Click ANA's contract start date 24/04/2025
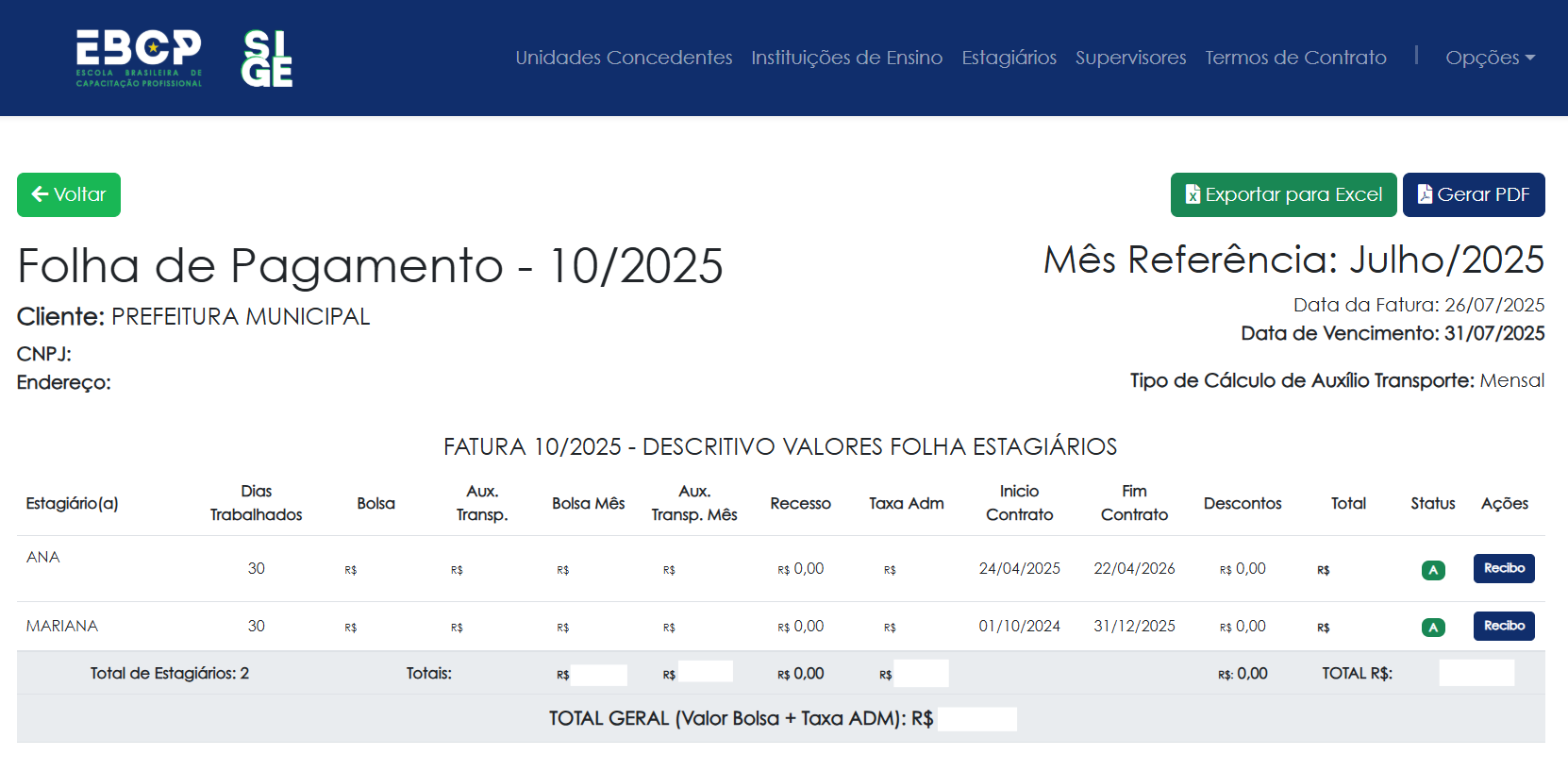The image size is (1568, 771). 1019,568
